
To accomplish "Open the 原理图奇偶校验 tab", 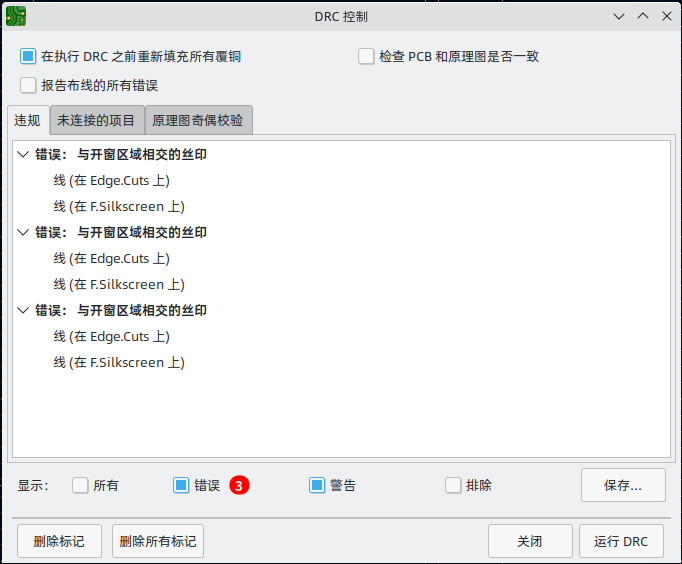I will [x=198, y=120].
